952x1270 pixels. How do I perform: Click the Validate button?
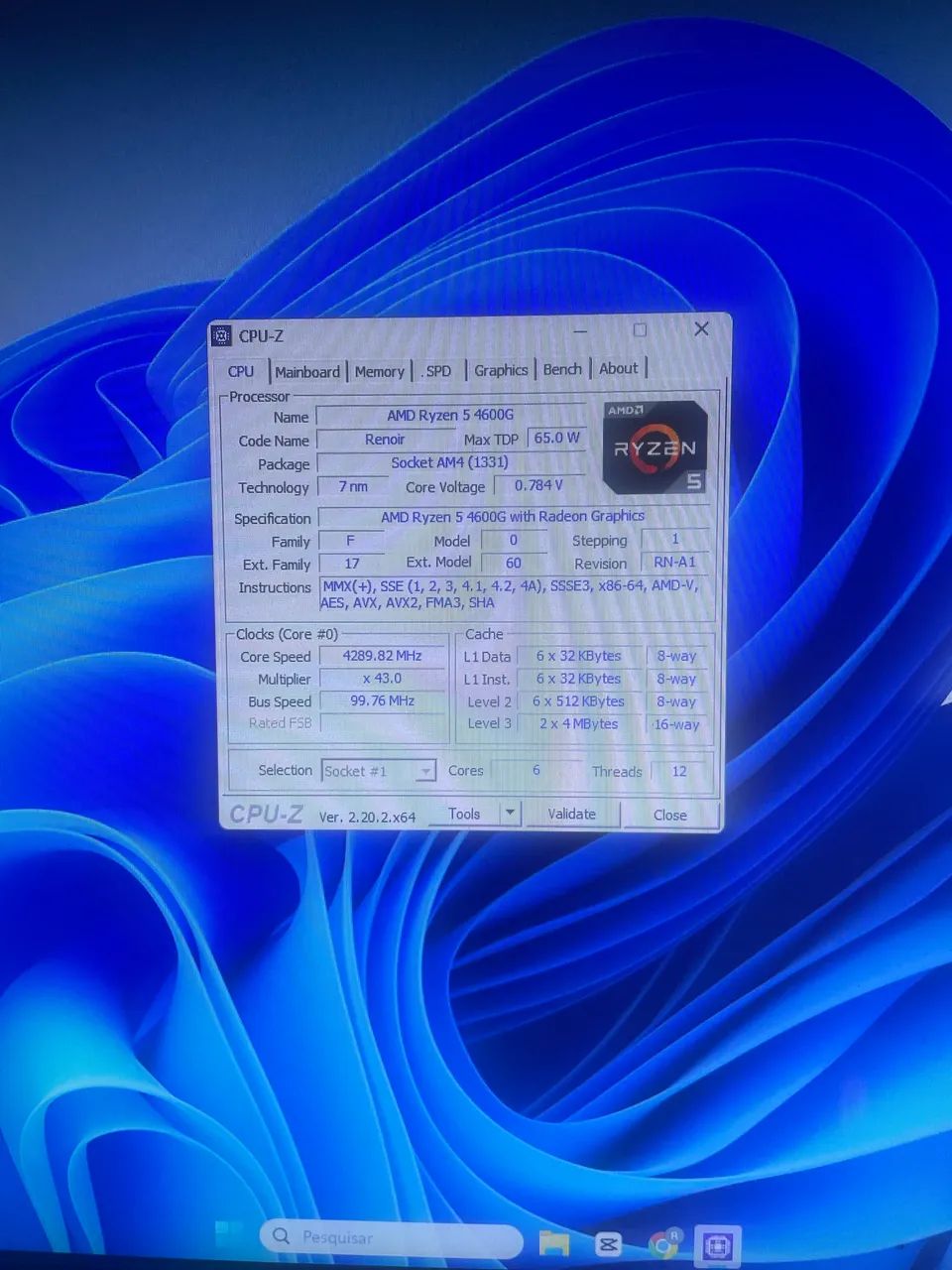(572, 814)
